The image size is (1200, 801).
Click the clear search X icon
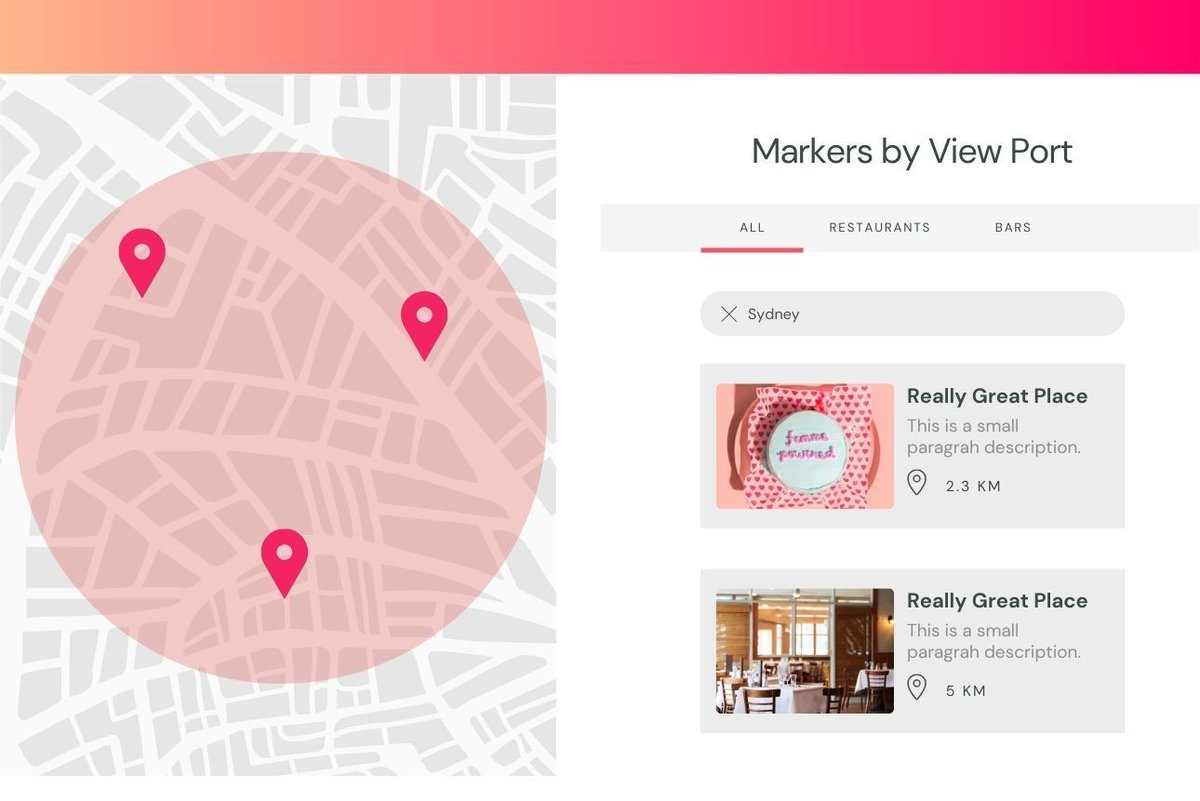point(729,314)
